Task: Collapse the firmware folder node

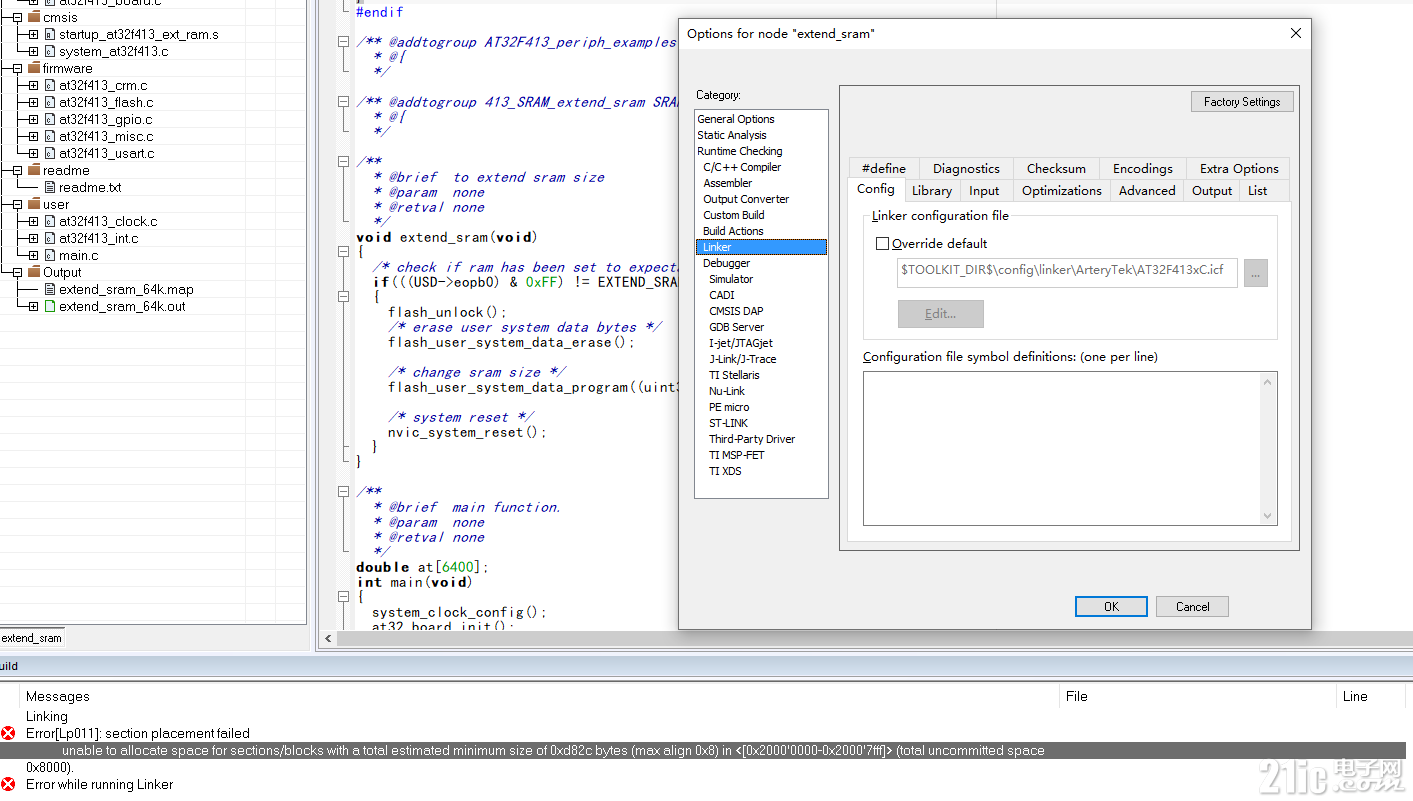Action: [17, 68]
